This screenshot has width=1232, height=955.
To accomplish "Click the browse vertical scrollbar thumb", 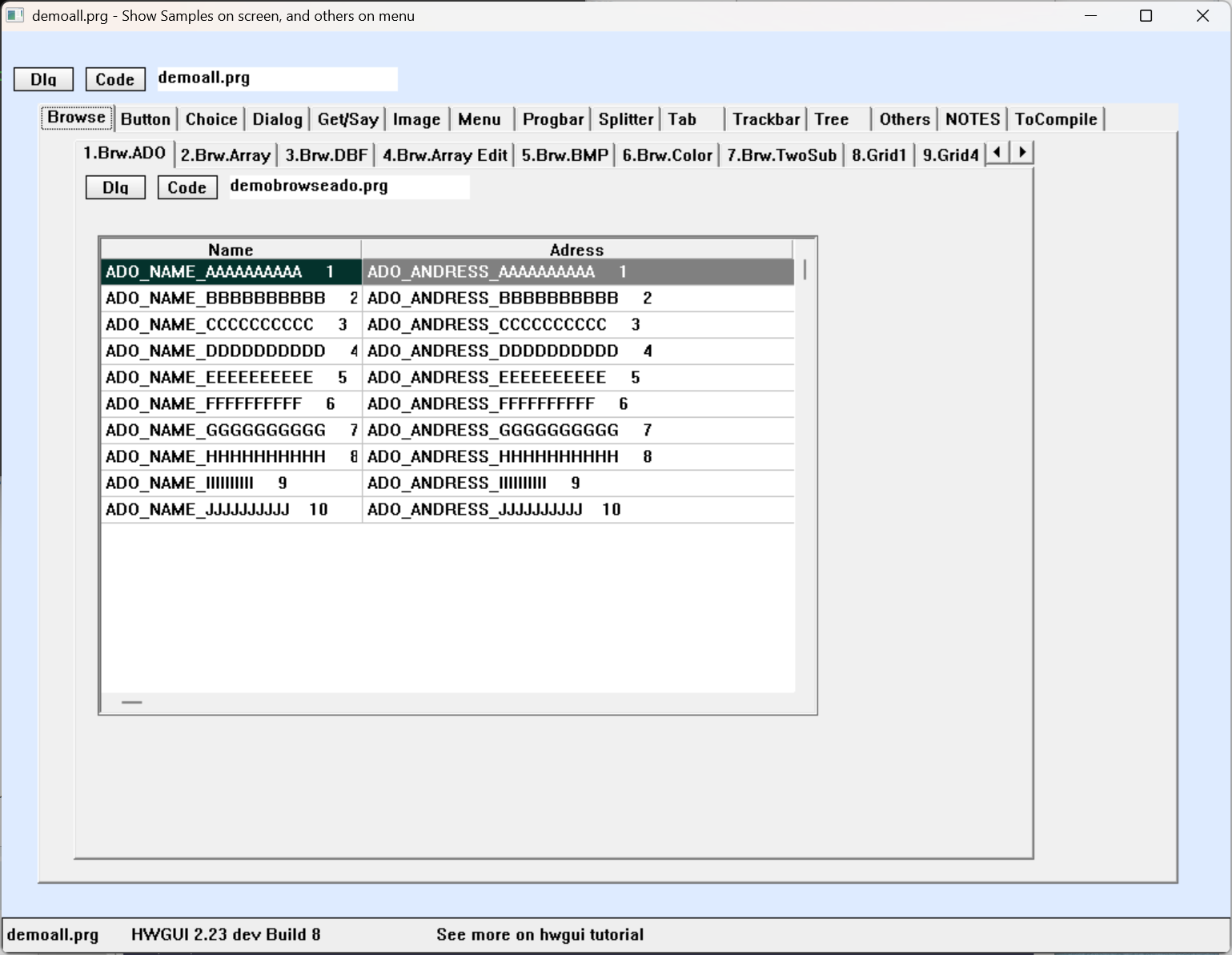I will 805,270.
